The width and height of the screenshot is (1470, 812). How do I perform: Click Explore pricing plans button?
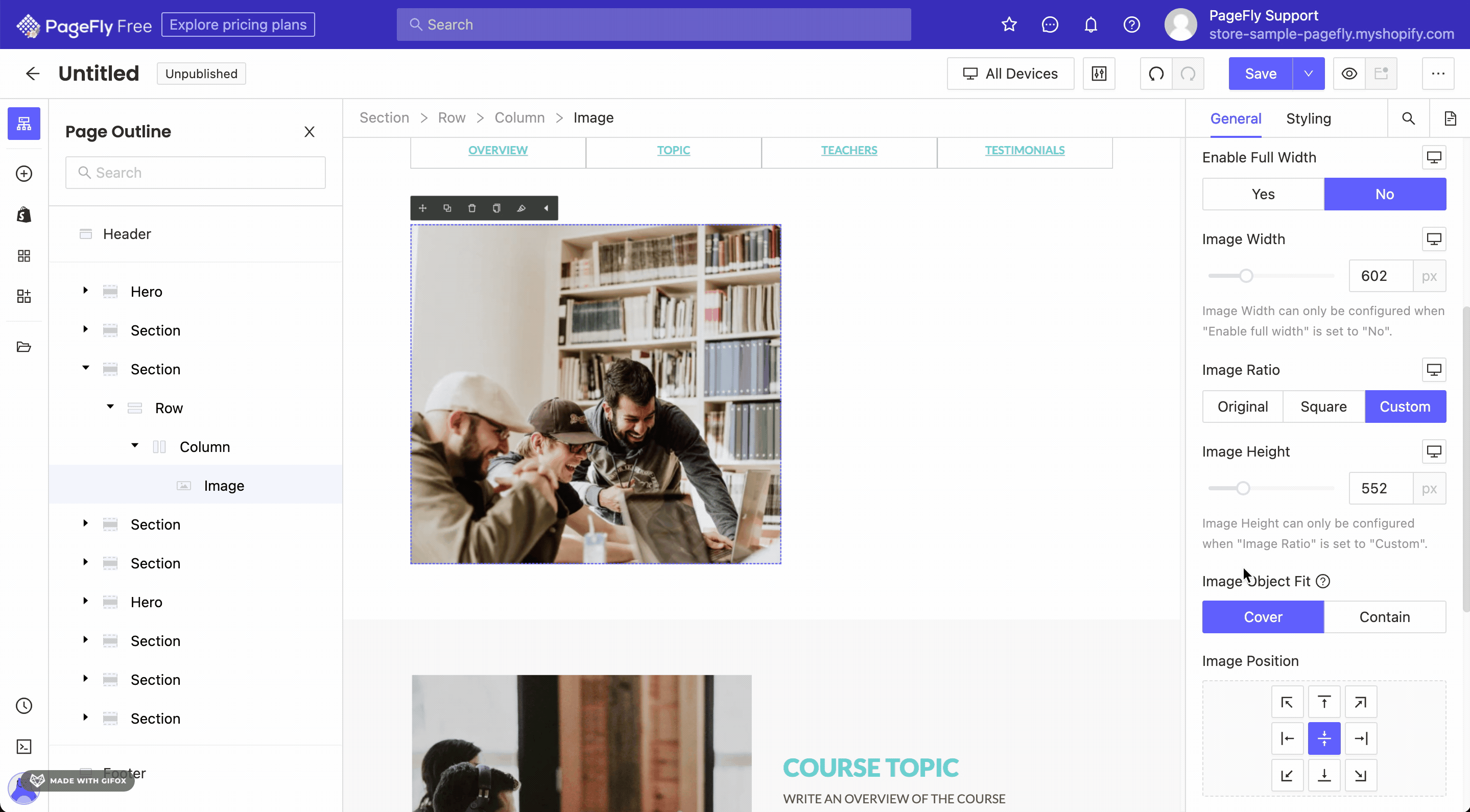(238, 25)
